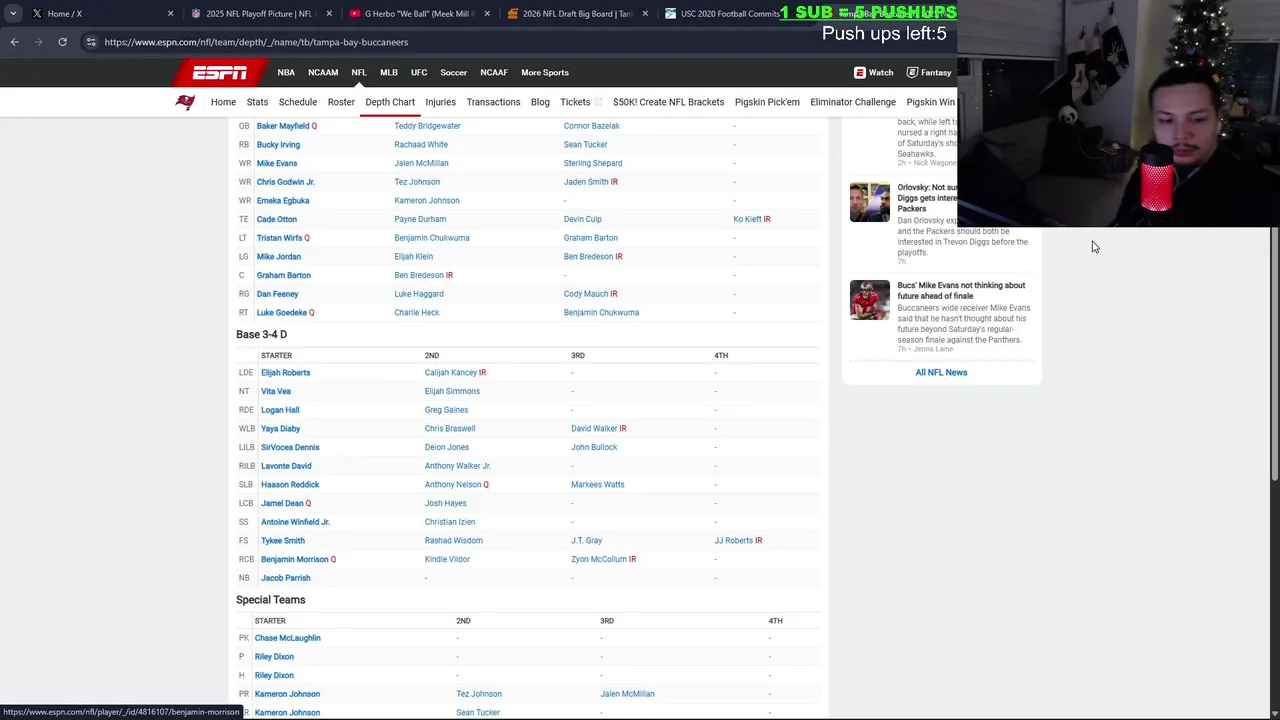Open Benjamin Morrison player page
The image size is (1280, 720).
click(294, 559)
